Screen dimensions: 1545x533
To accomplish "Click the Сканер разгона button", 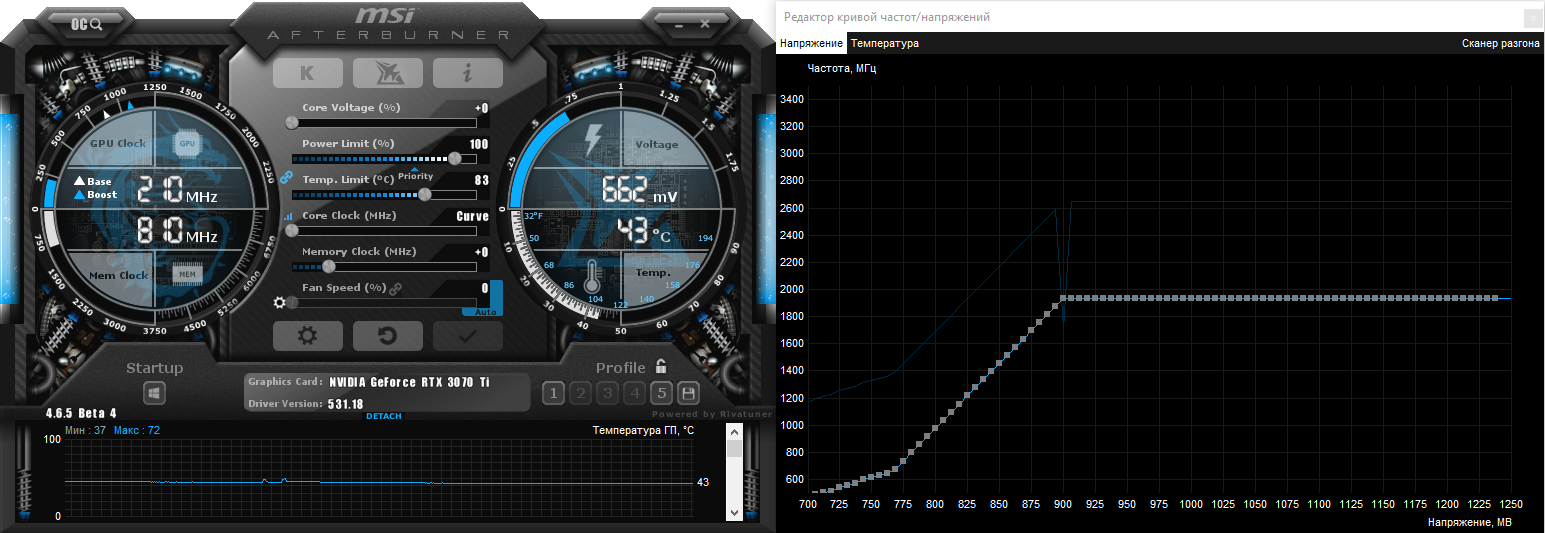I will tap(1501, 43).
